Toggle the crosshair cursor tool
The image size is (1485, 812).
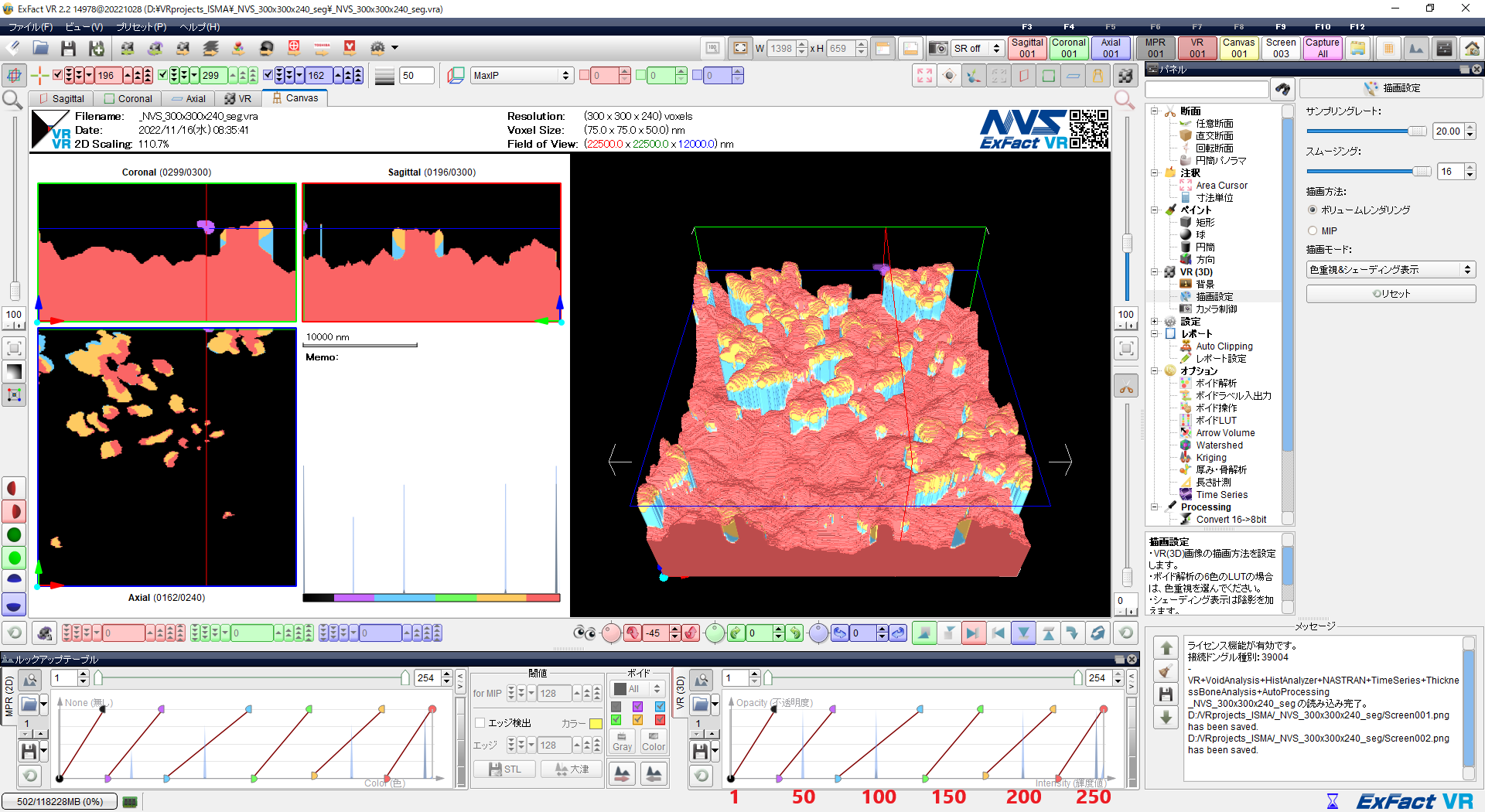point(39,75)
